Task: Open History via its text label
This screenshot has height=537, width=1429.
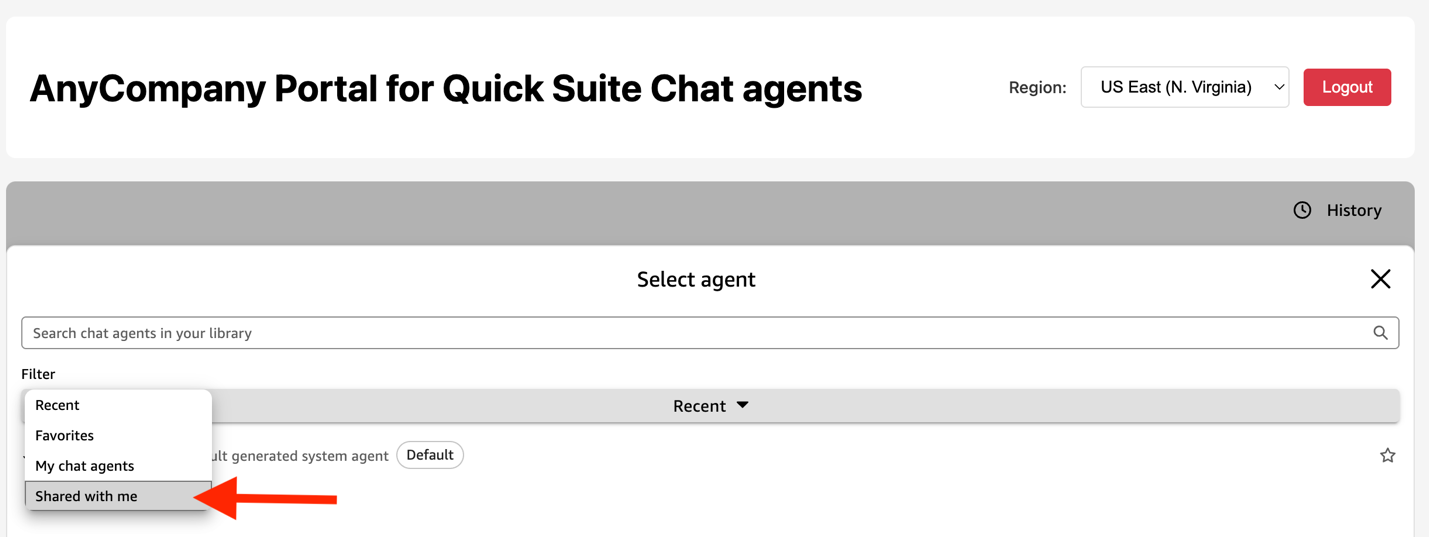Action: 1353,210
